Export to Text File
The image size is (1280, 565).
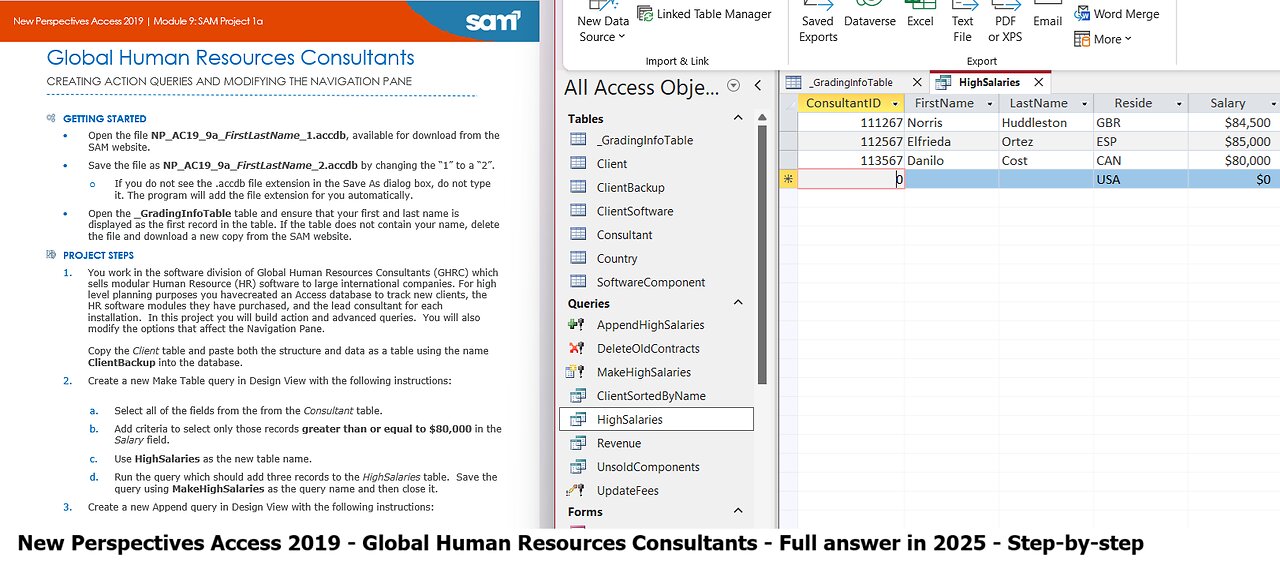click(x=962, y=22)
